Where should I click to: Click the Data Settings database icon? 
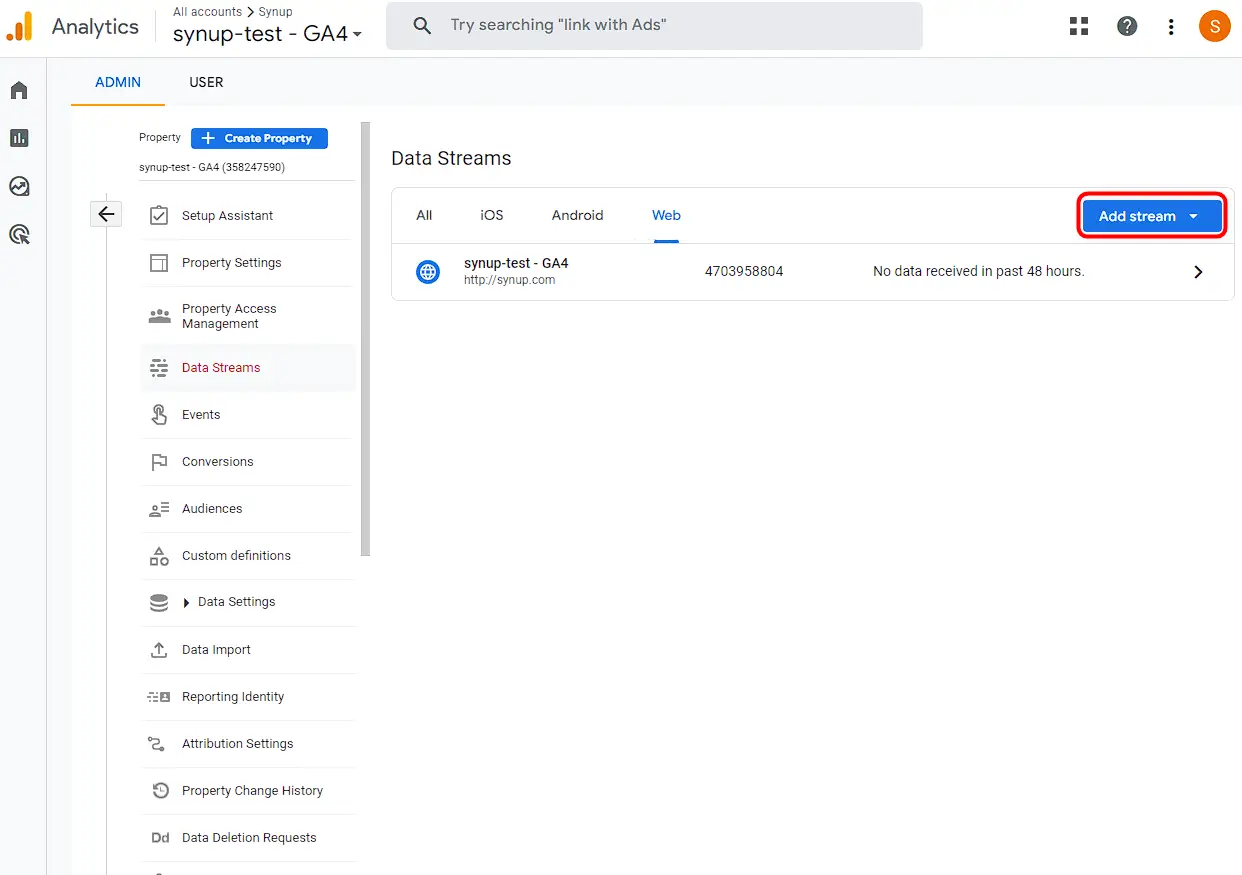coord(159,603)
